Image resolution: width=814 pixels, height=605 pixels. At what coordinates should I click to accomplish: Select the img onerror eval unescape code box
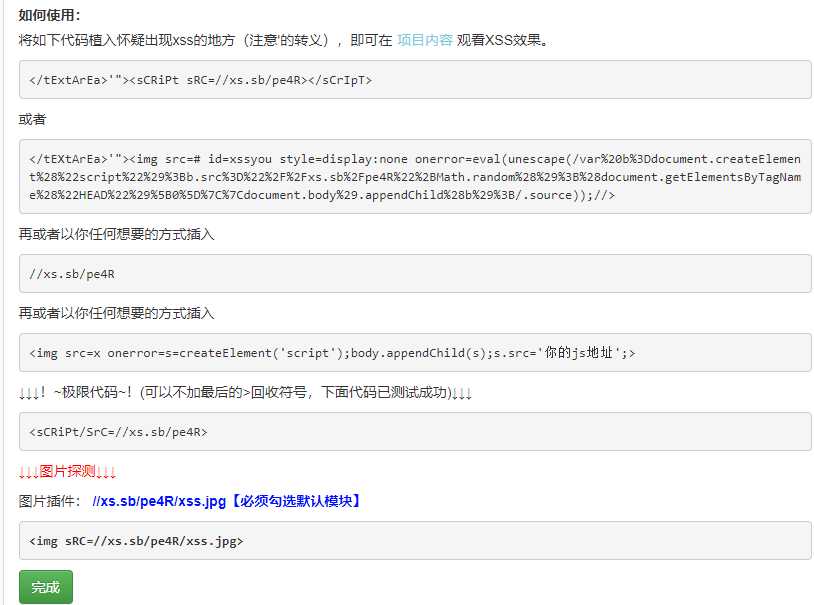click(x=415, y=177)
